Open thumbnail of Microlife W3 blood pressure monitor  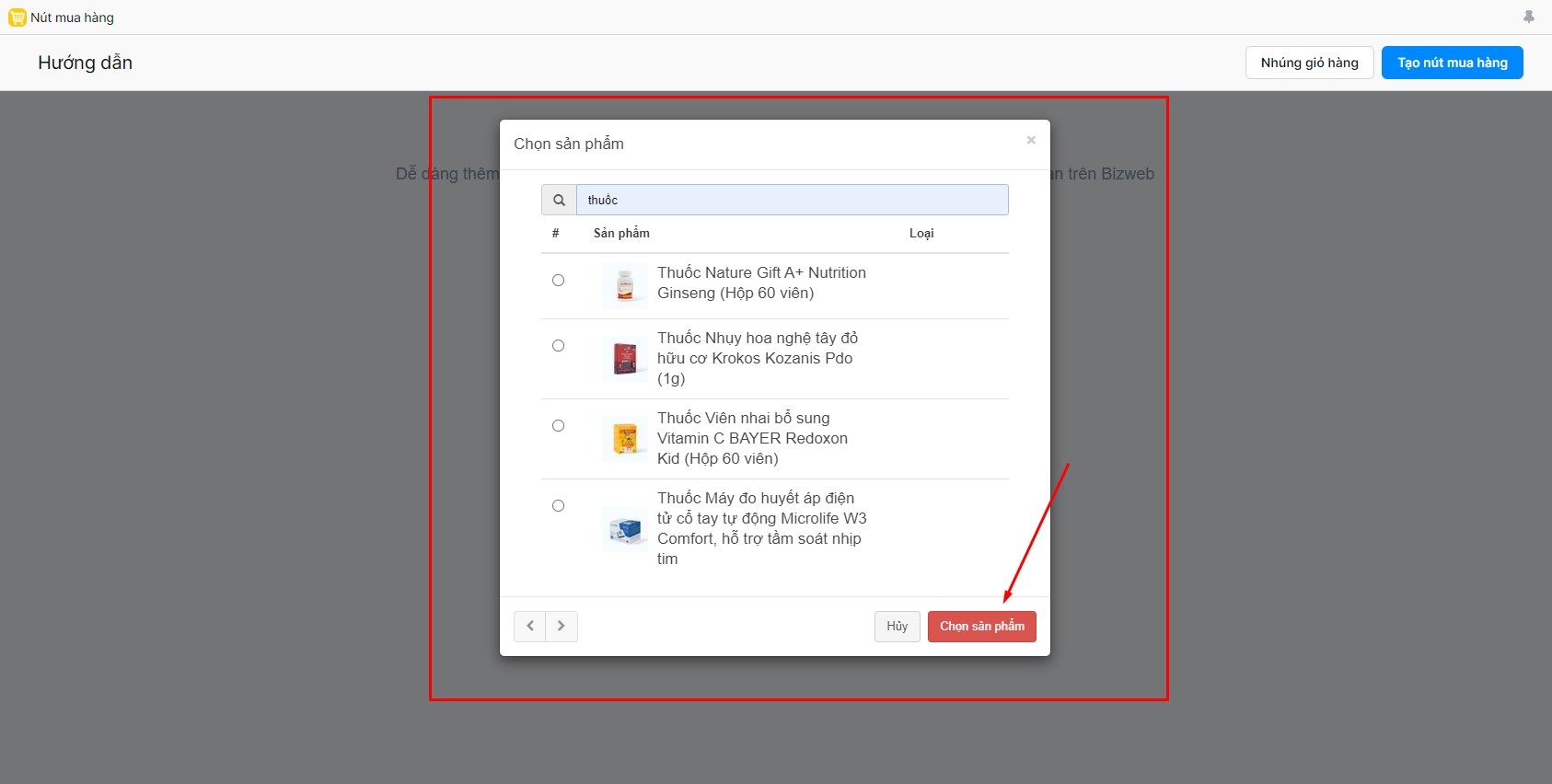(625, 529)
